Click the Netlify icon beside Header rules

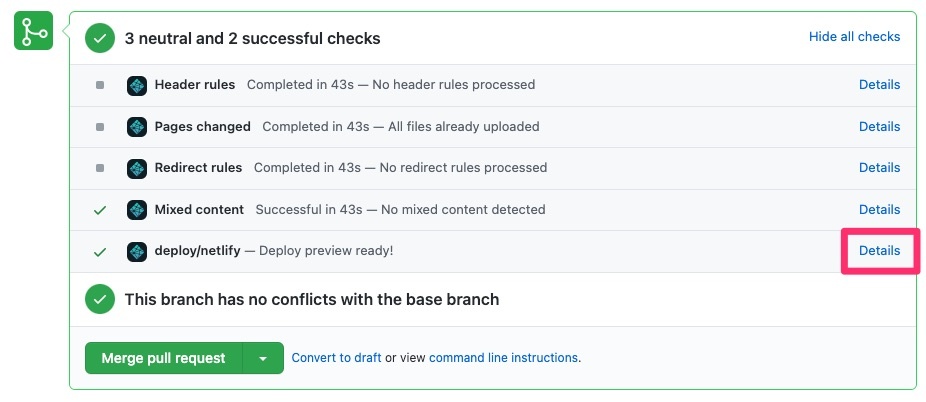click(137, 85)
